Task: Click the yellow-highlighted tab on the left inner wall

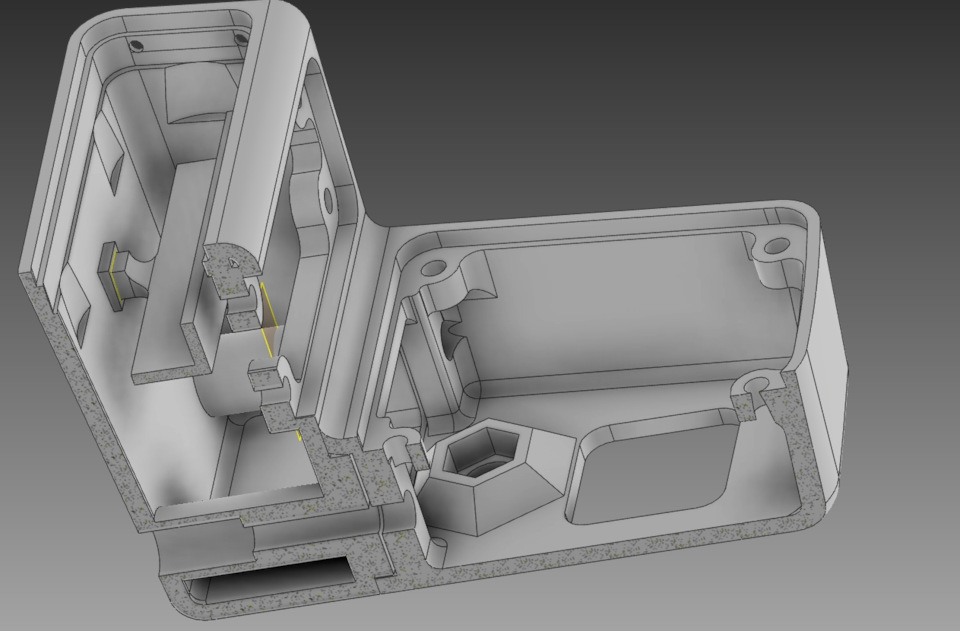Action: coord(114,274)
